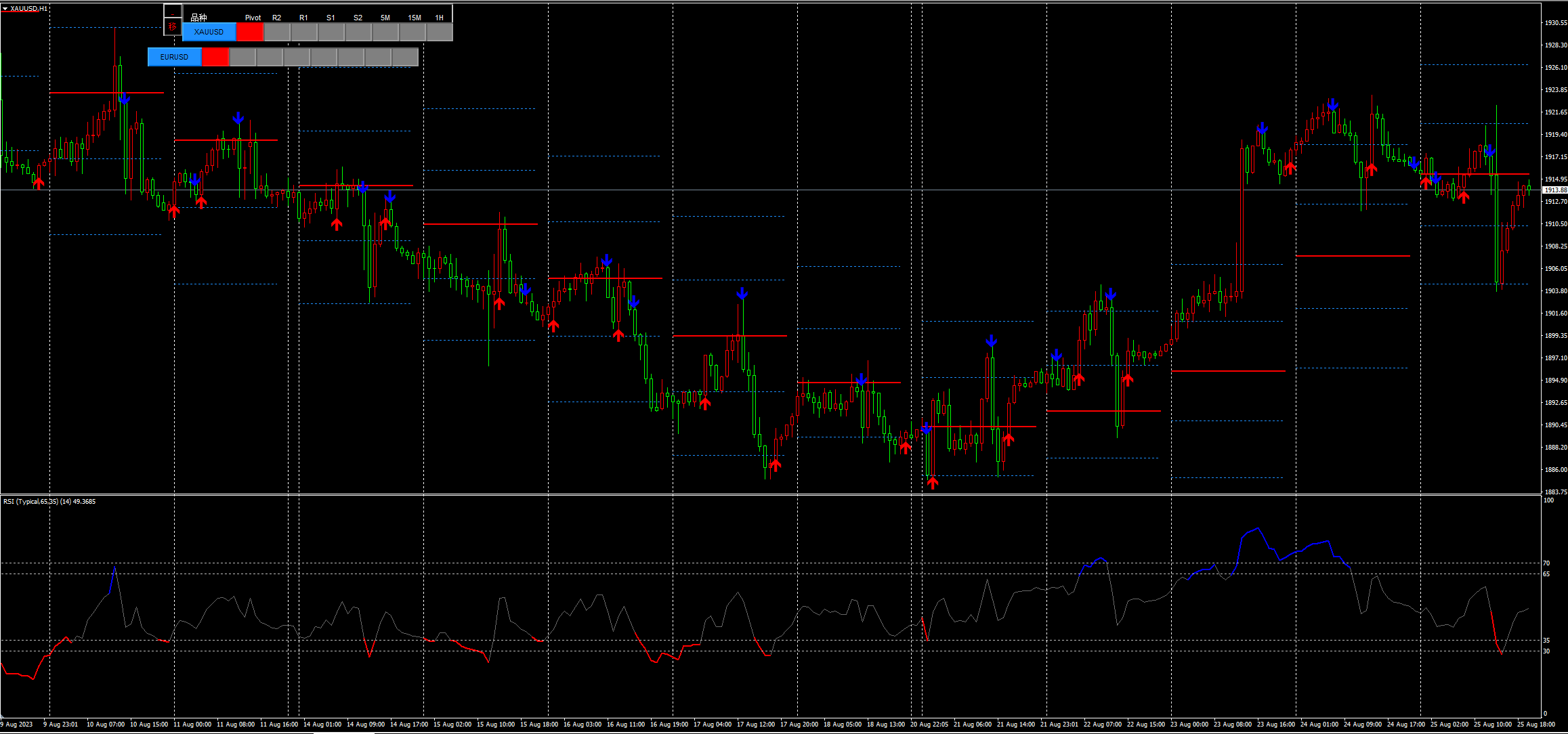Open XAUUSD,H1 chart dropdown triangle
The width and height of the screenshot is (1568, 734).
tap(5, 9)
